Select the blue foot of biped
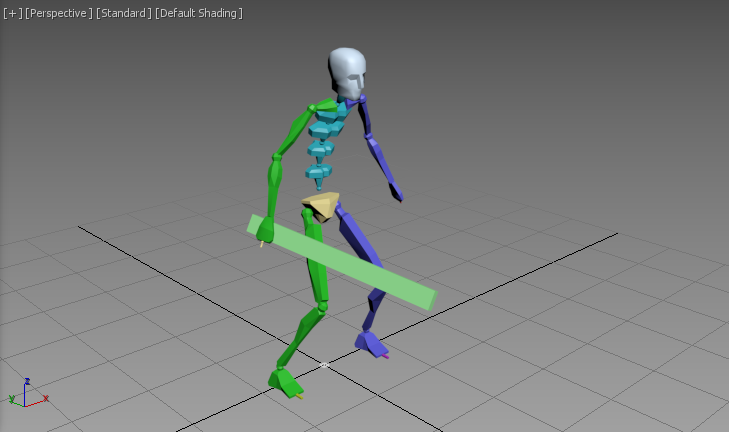This screenshot has width=729, height=432. click(370, 345)
